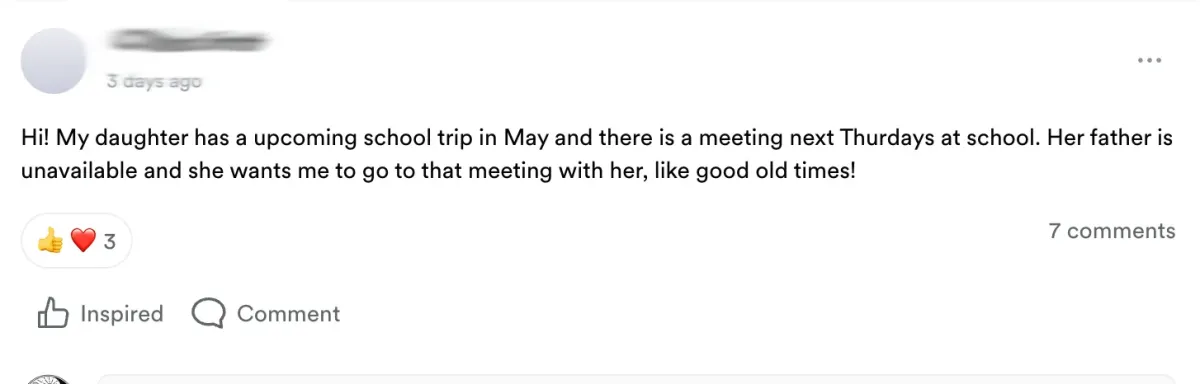Image resolution: width=1200 pixels, height=384 pixels.
Task: Open the '7 comments' link
Action: click(x=1111, y=231)
